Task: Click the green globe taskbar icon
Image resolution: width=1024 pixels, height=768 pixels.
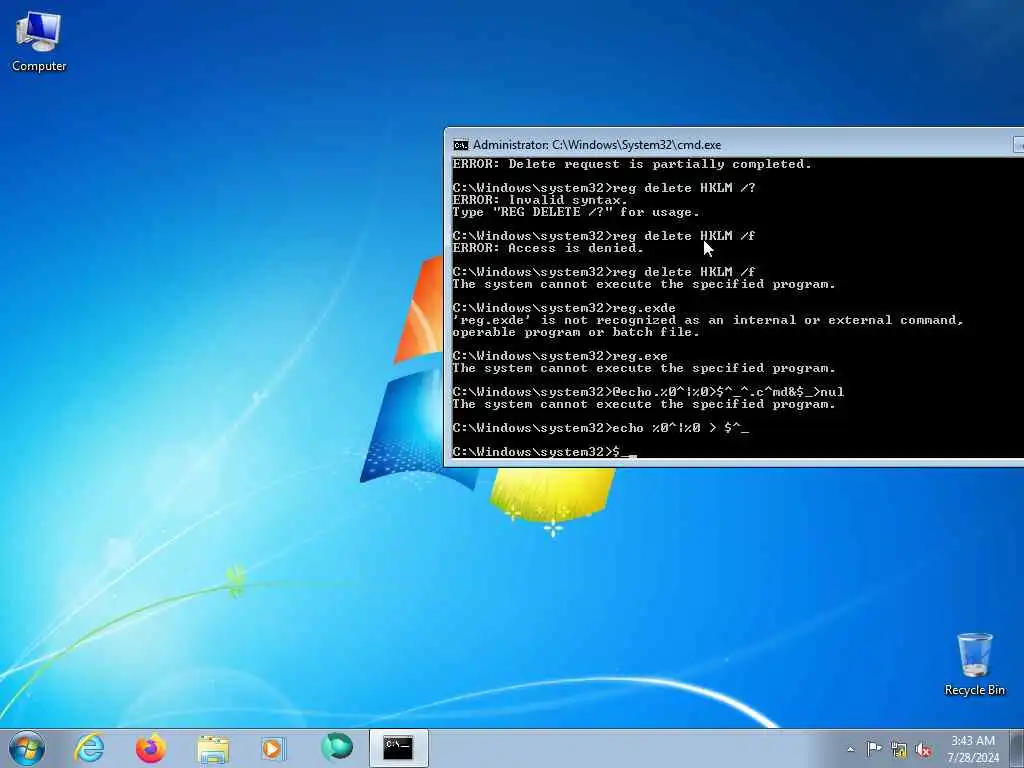Action: [337, 747]
